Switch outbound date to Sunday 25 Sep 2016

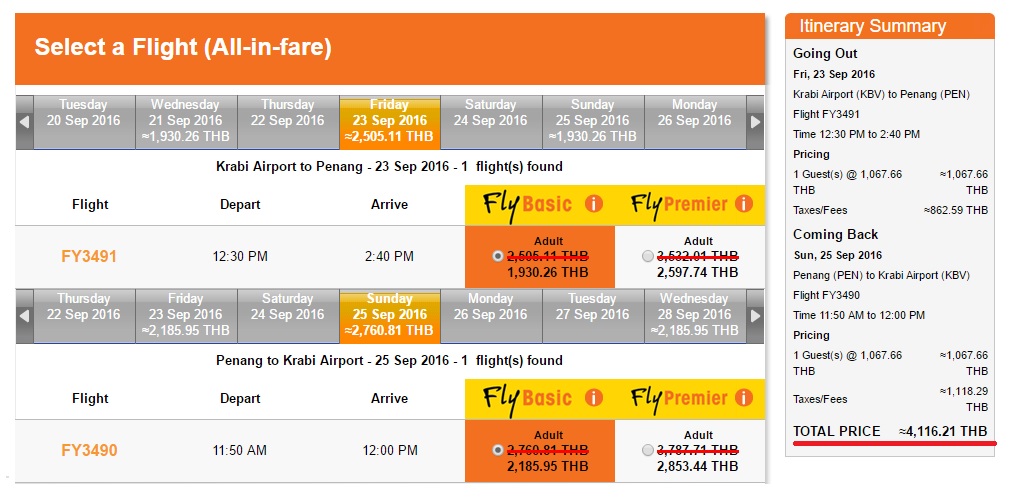[x=592, y=121]
